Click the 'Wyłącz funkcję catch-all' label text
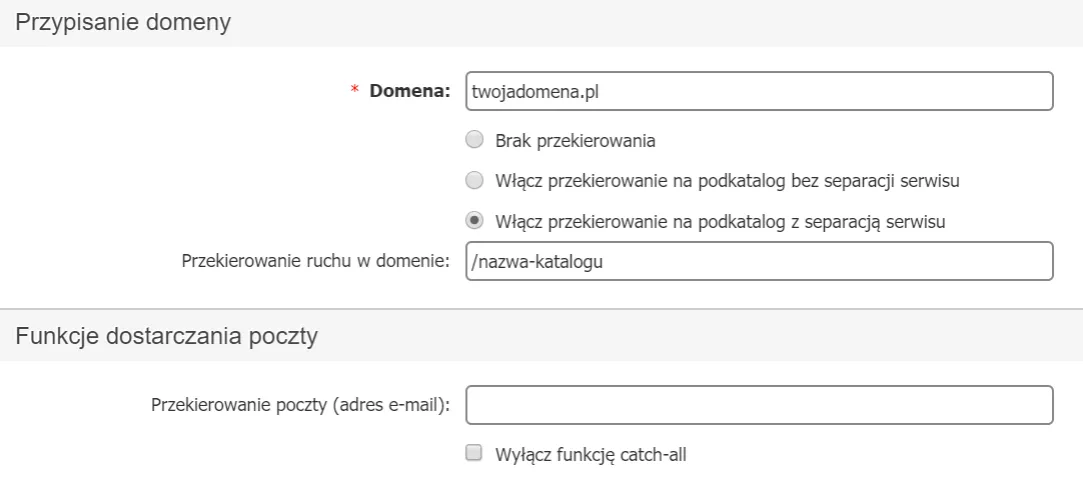The width and height of the screenshot is (1083, 489). pos(591,454)
